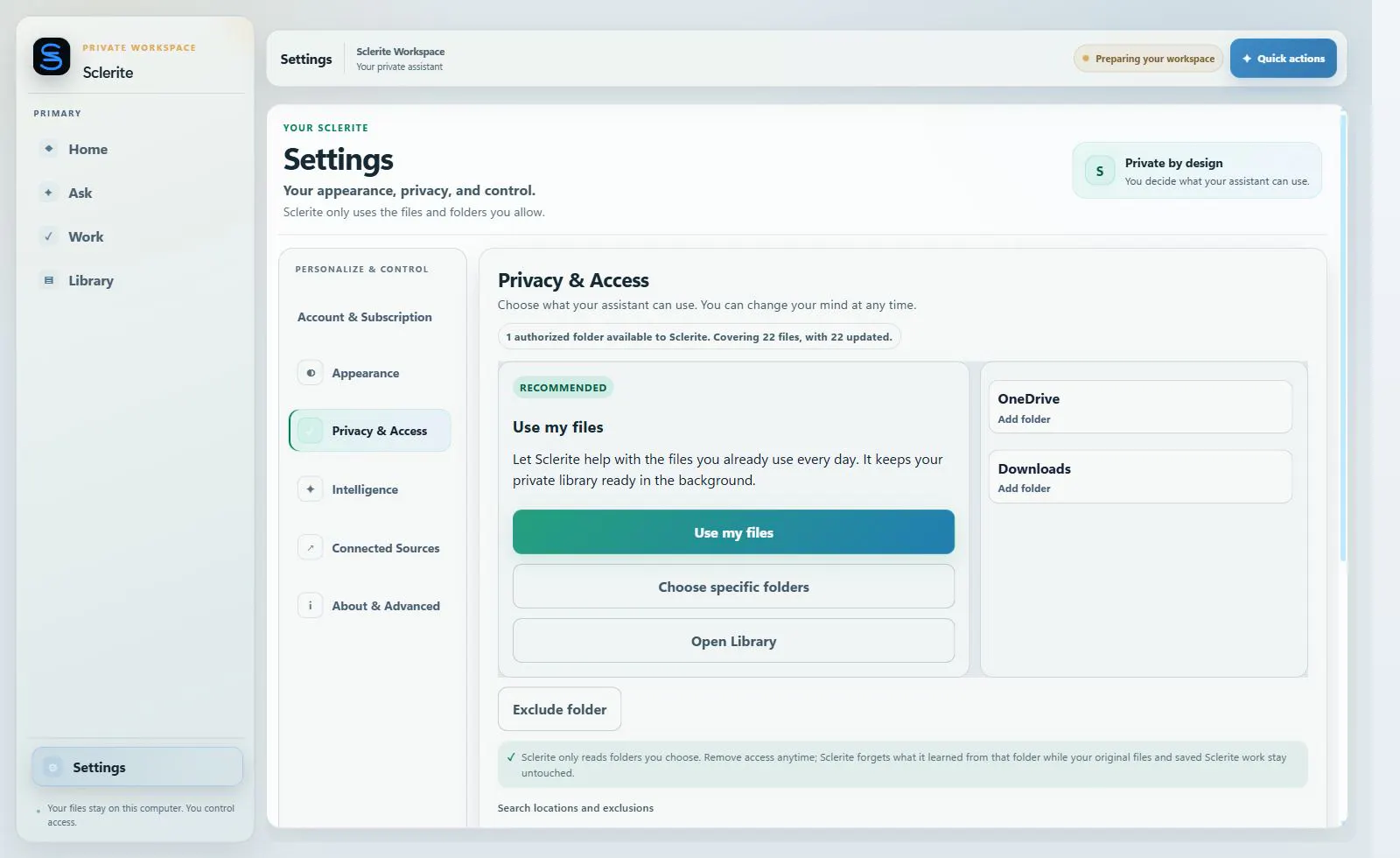Click the Search locations and exclusions label
The width and height of the screenshot is (1400, 858).
[576, 808]
